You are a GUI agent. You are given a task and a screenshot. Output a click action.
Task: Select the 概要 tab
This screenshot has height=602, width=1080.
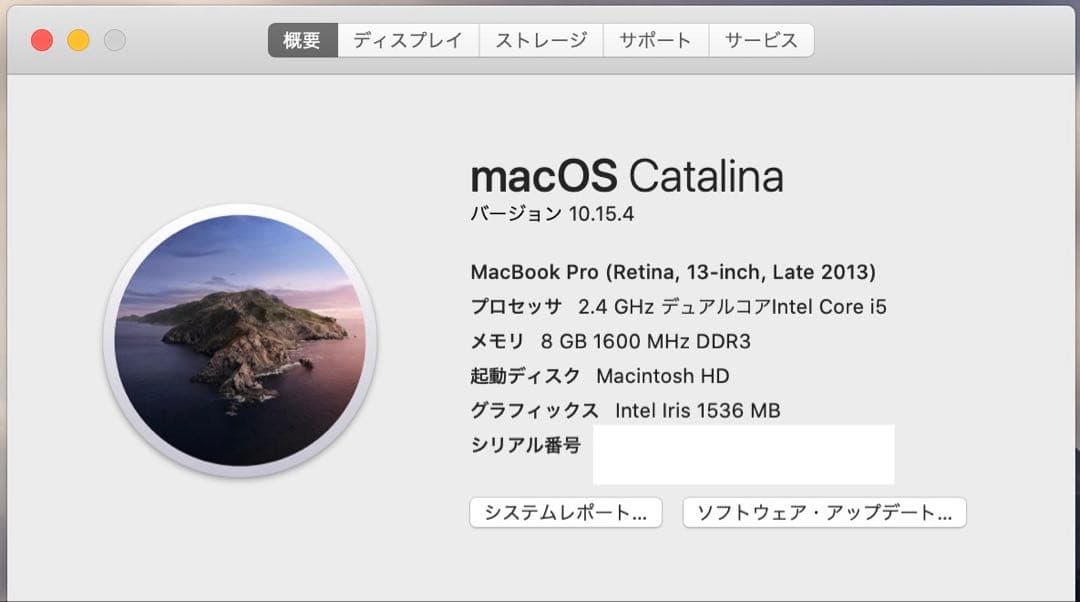(301, 40)
